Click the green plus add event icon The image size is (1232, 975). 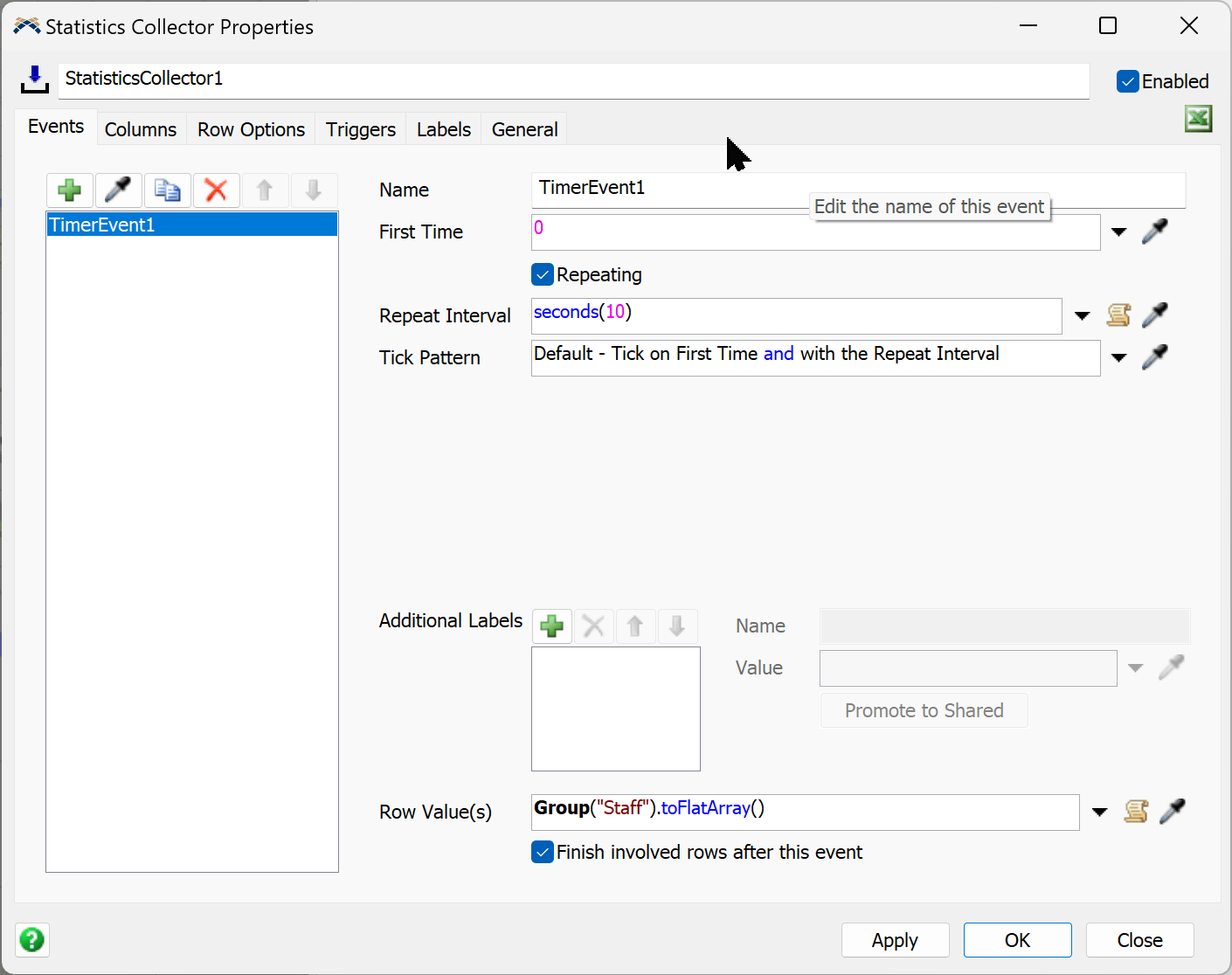[x=70, y=190]
